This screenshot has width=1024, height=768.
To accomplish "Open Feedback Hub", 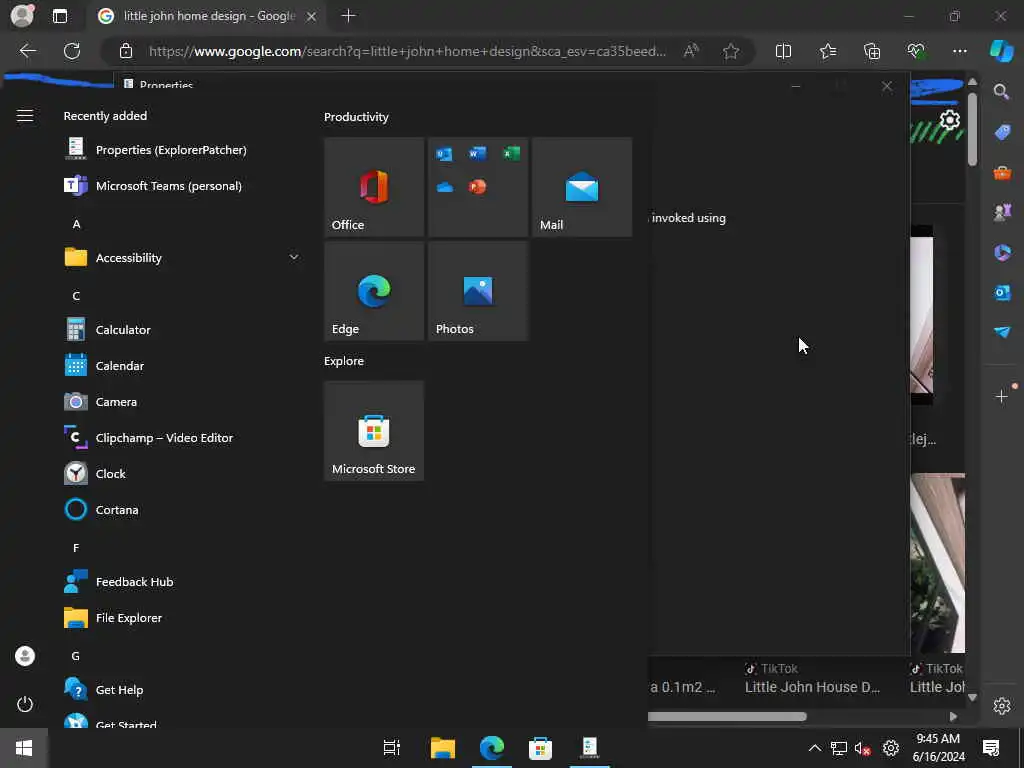I will point(183,582).
